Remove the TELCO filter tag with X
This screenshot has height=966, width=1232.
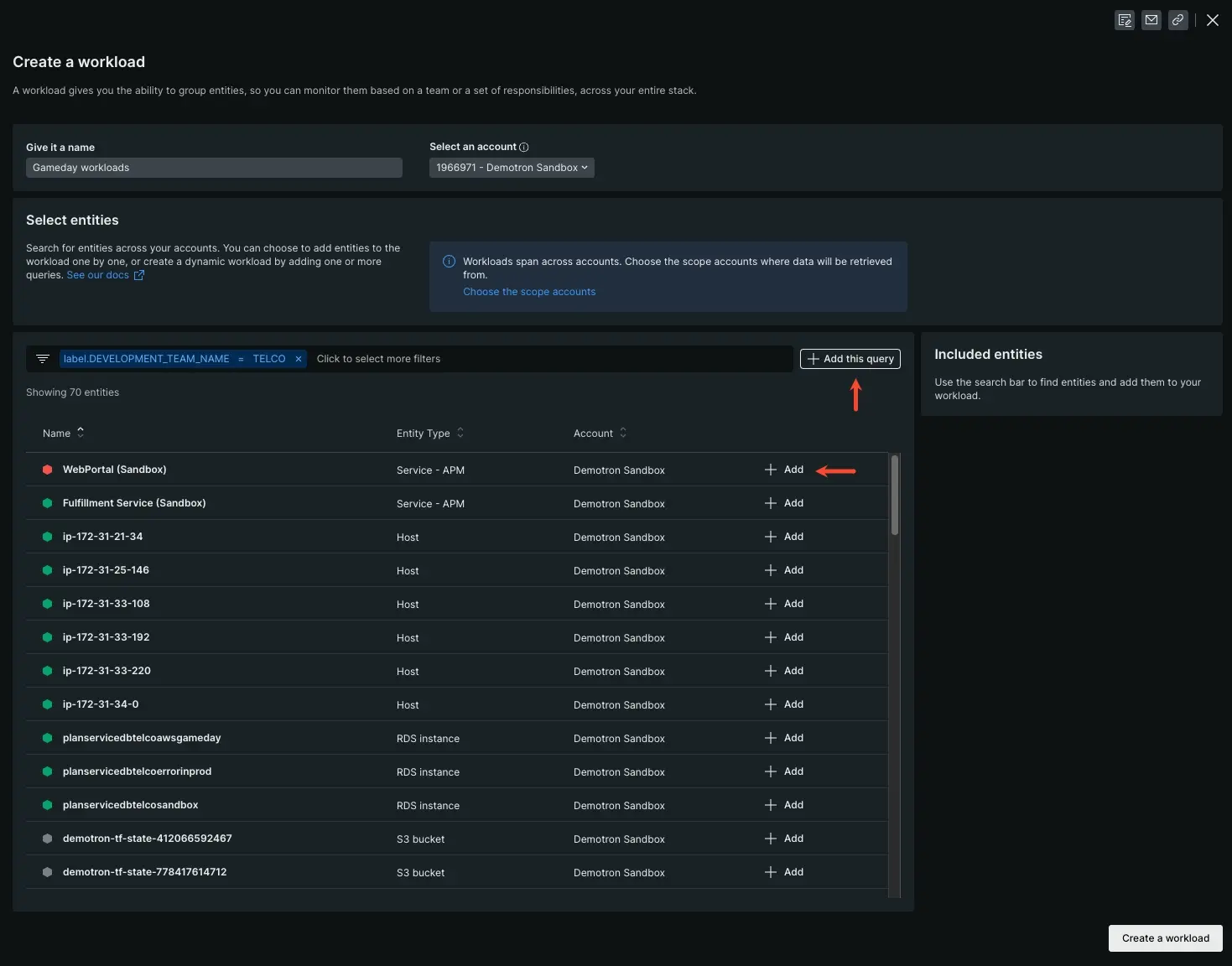(299, 359)
